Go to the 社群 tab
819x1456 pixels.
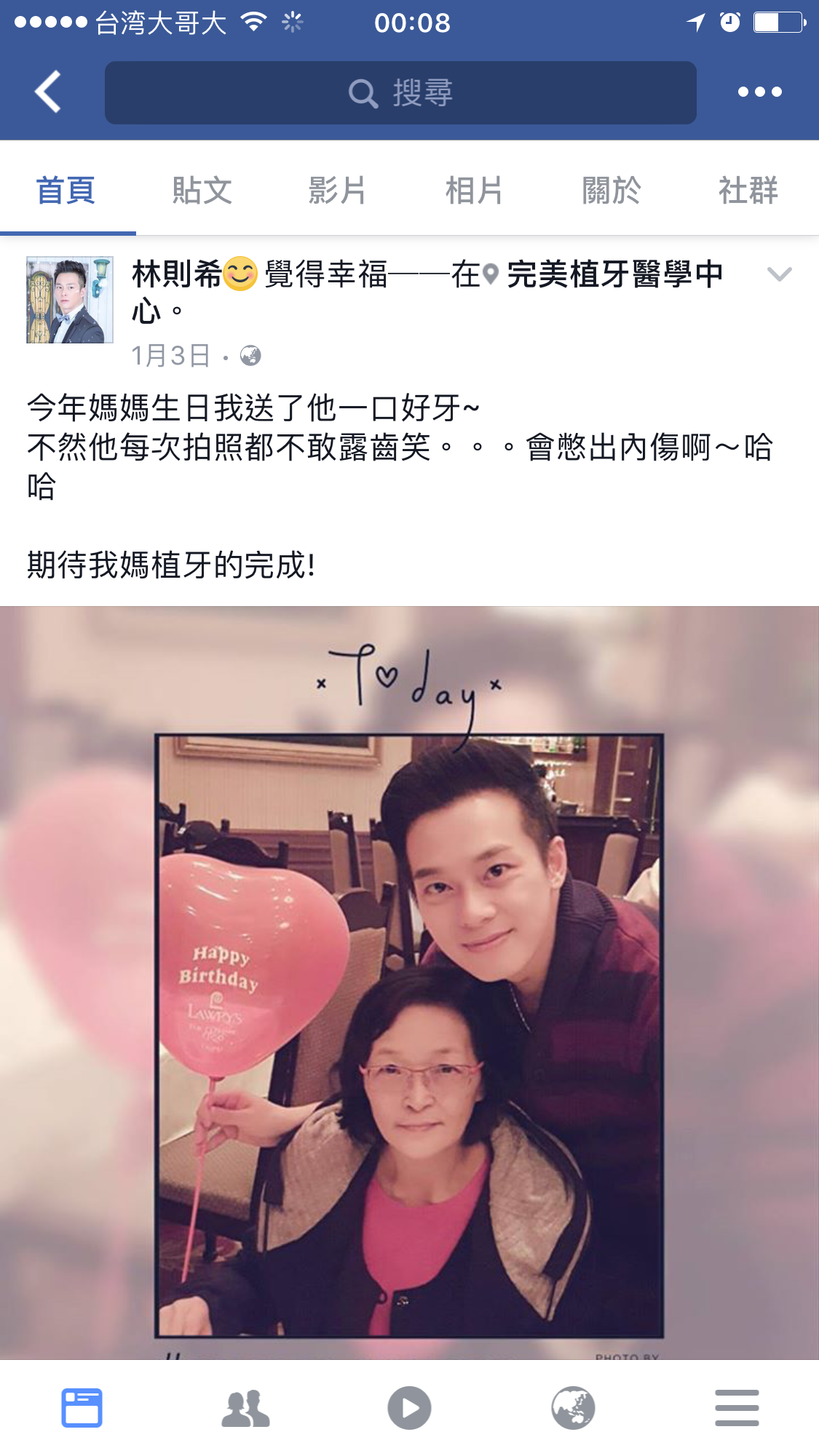748,191
